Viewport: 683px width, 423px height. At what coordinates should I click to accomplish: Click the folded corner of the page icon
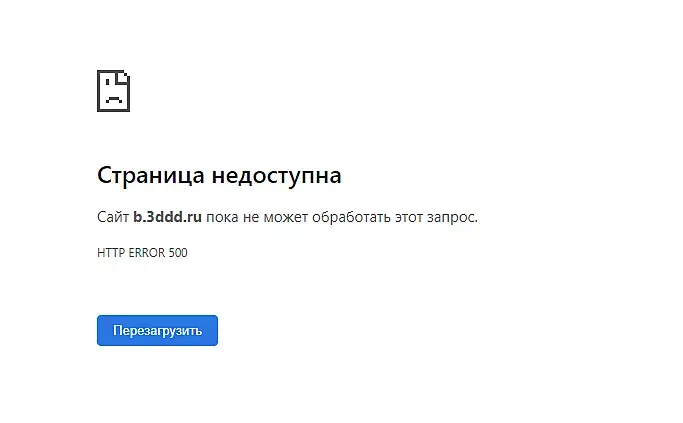(123, 78)
